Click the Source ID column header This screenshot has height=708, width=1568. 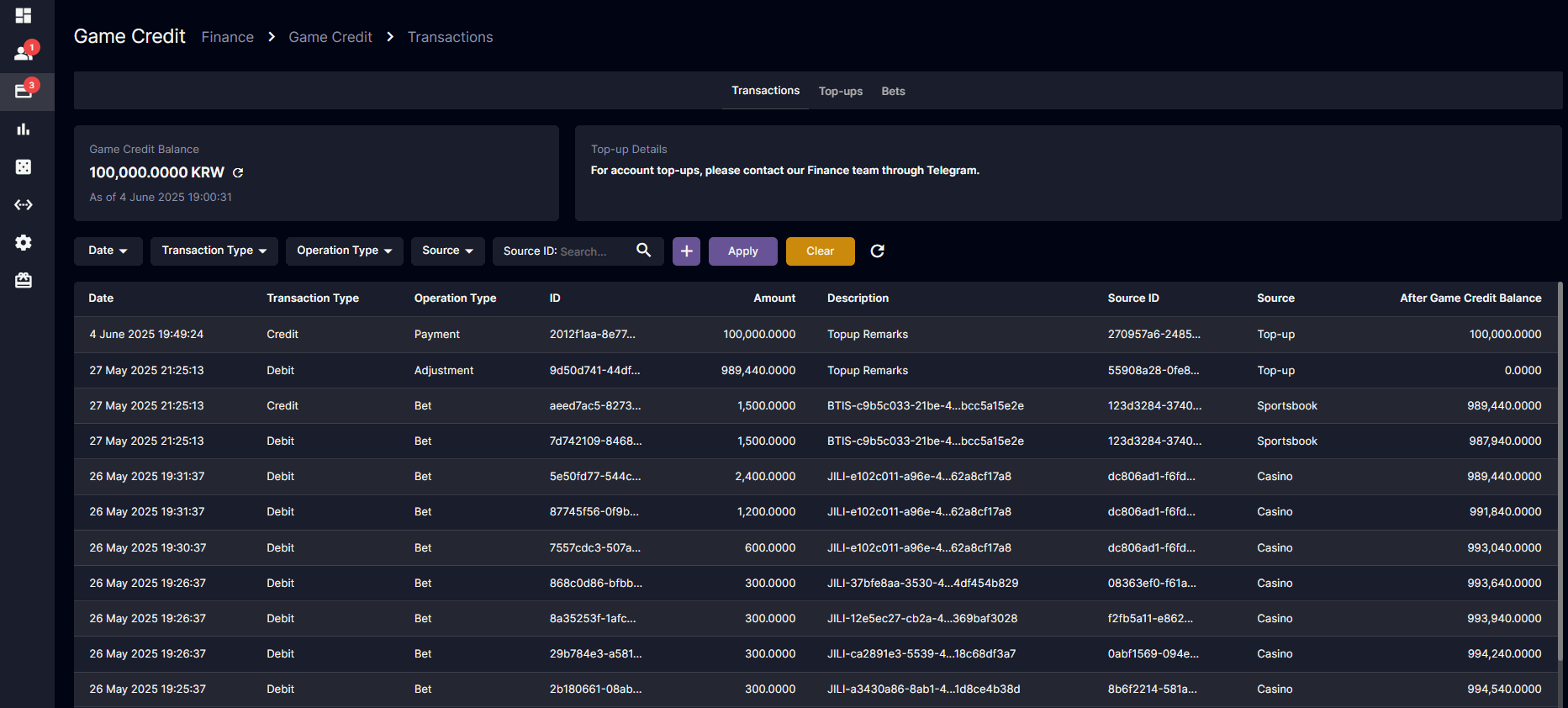click(1133, 299)
